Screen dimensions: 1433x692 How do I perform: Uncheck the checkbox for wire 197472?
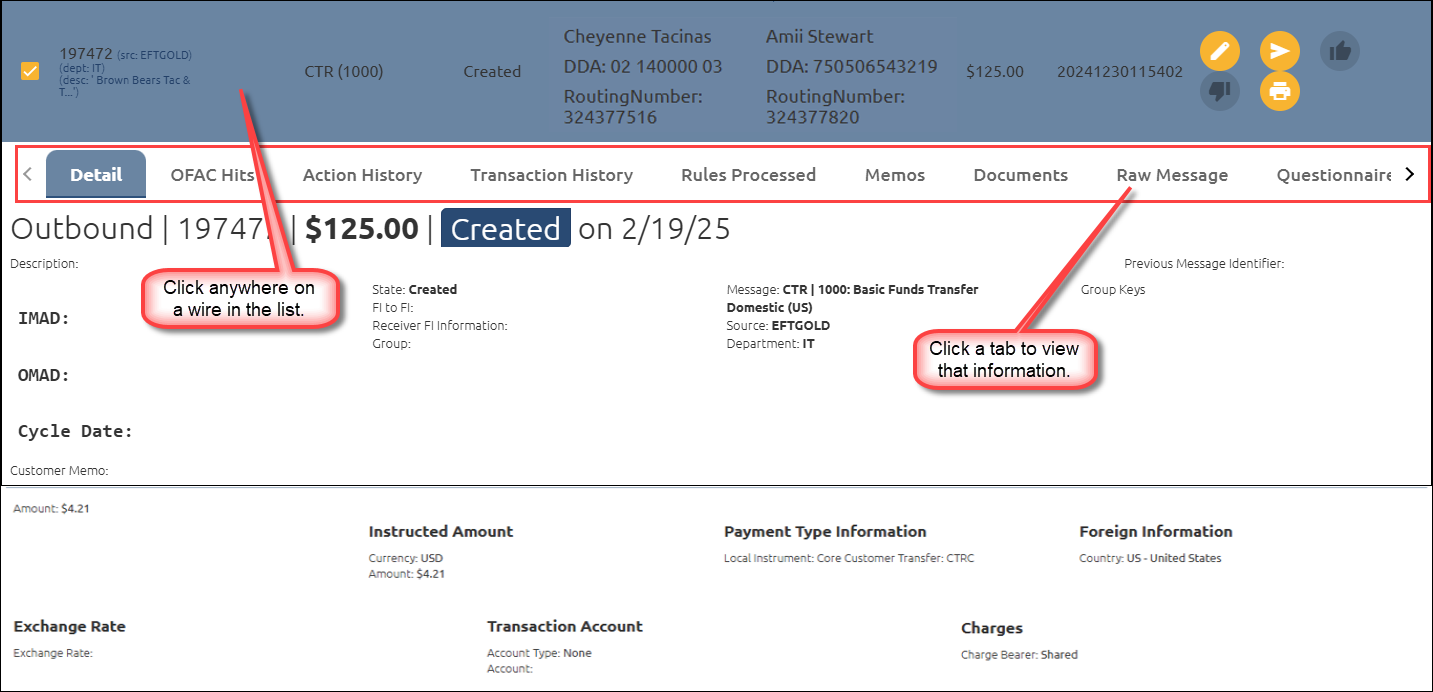30,71
